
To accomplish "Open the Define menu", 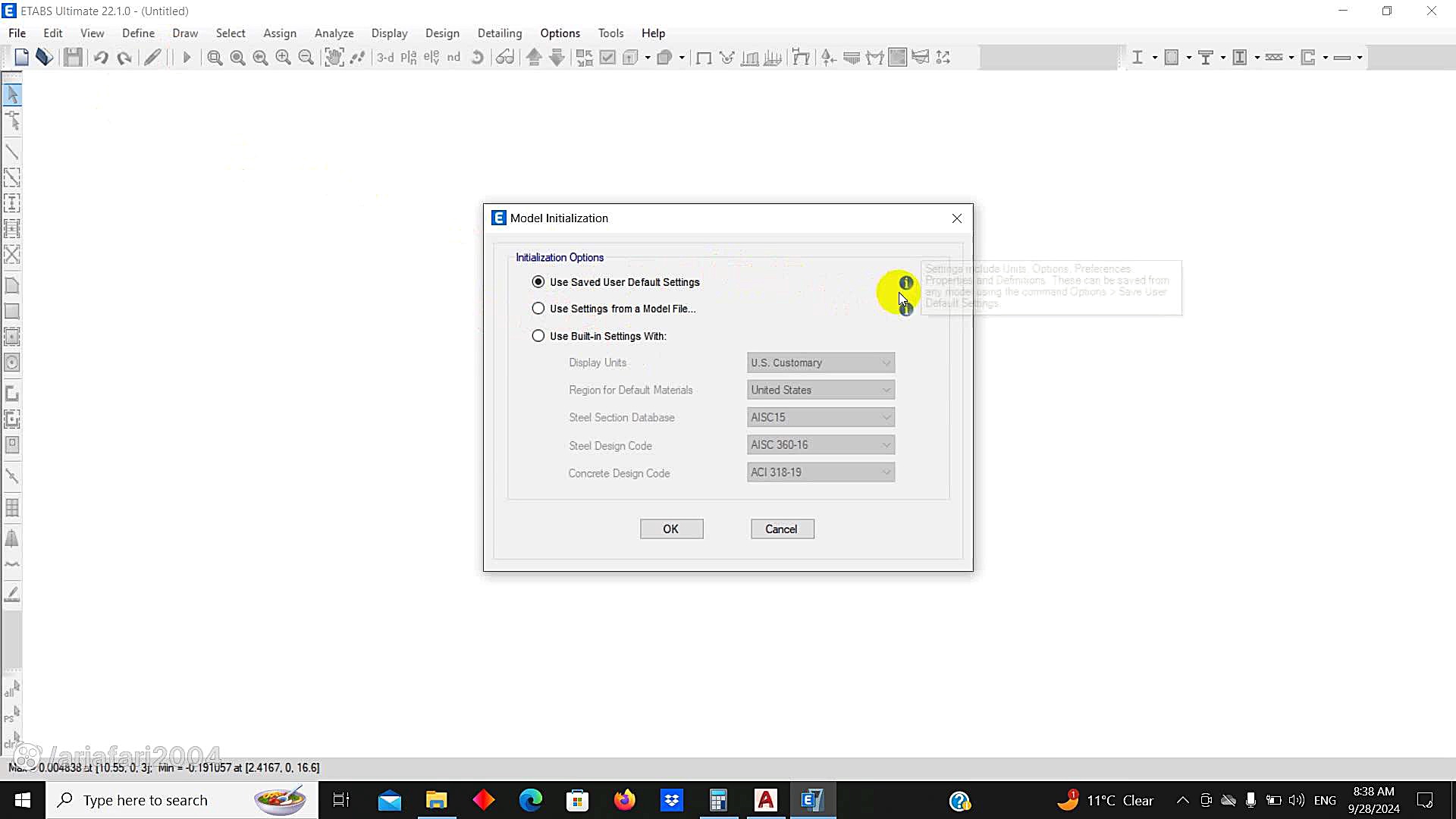I will [x=138, y=33].
